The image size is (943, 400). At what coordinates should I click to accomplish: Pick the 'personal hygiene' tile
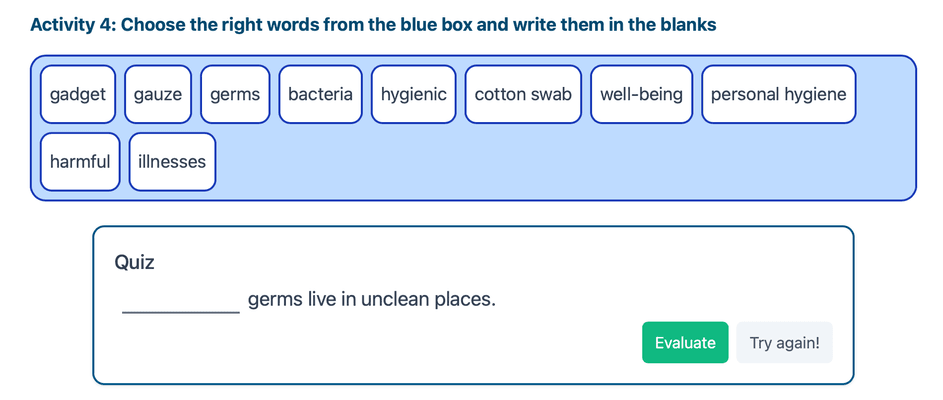[778, 94]
